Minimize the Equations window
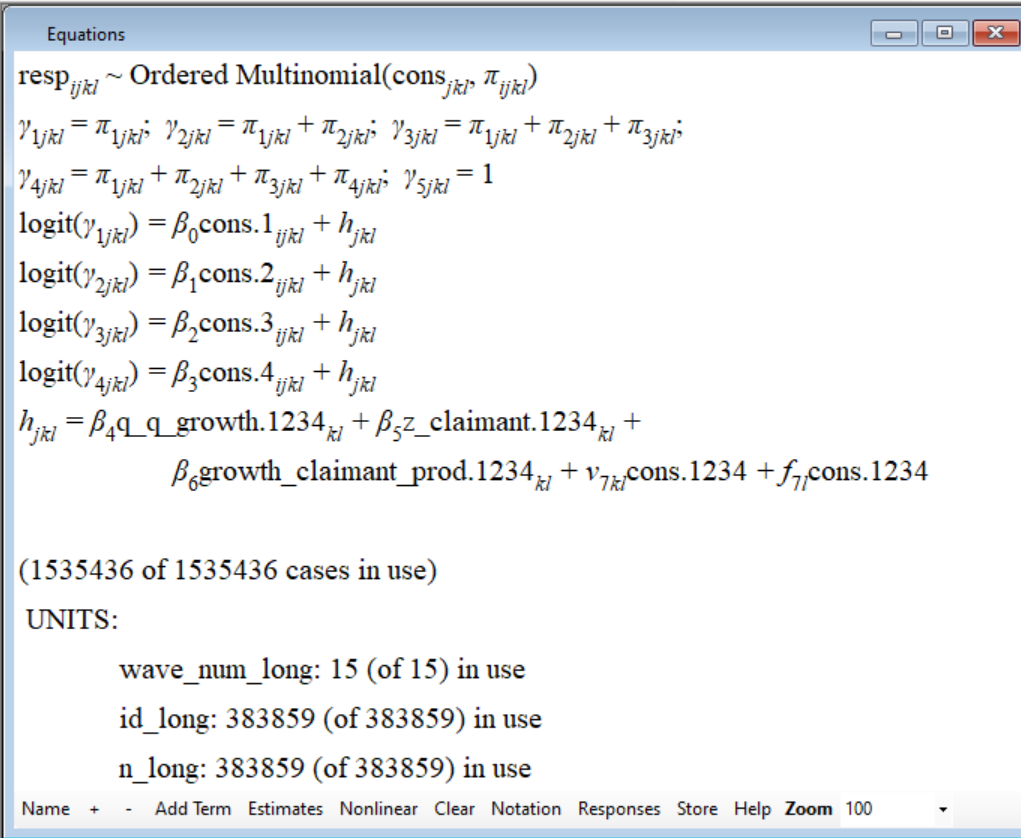 [895, 33]
